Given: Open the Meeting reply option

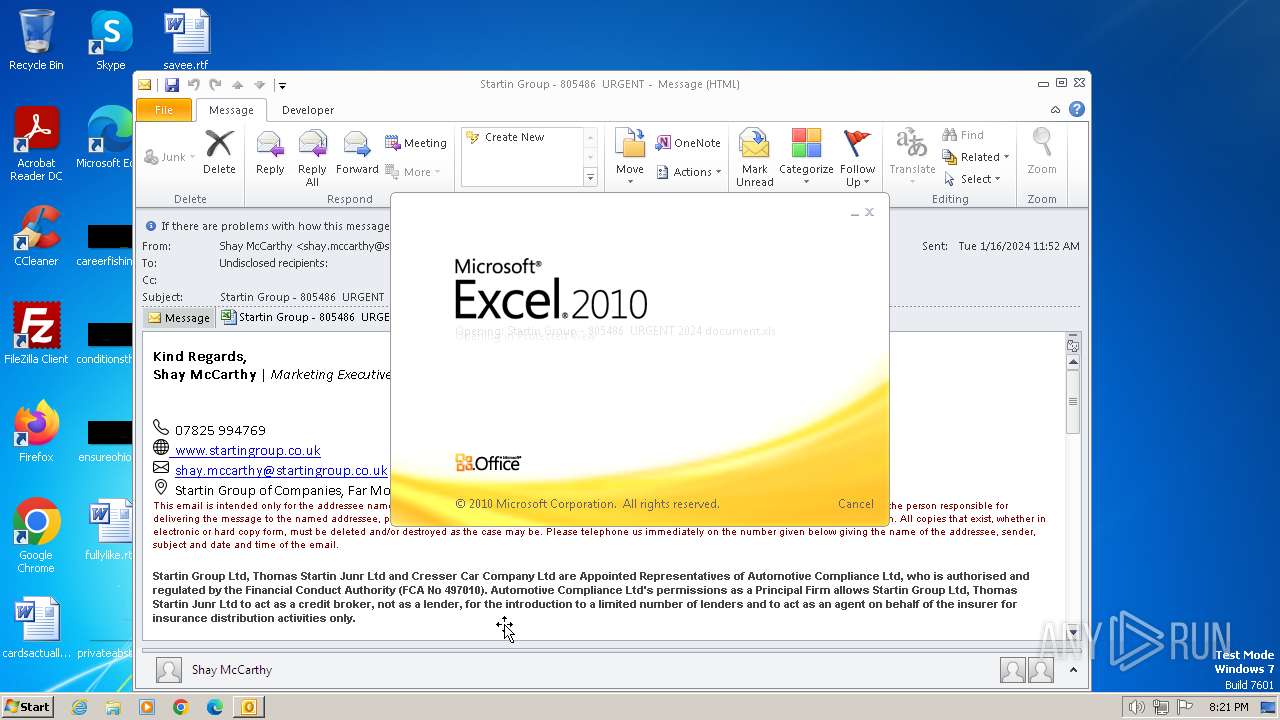Looking at the screenshot, I should [x=416, y=143].
